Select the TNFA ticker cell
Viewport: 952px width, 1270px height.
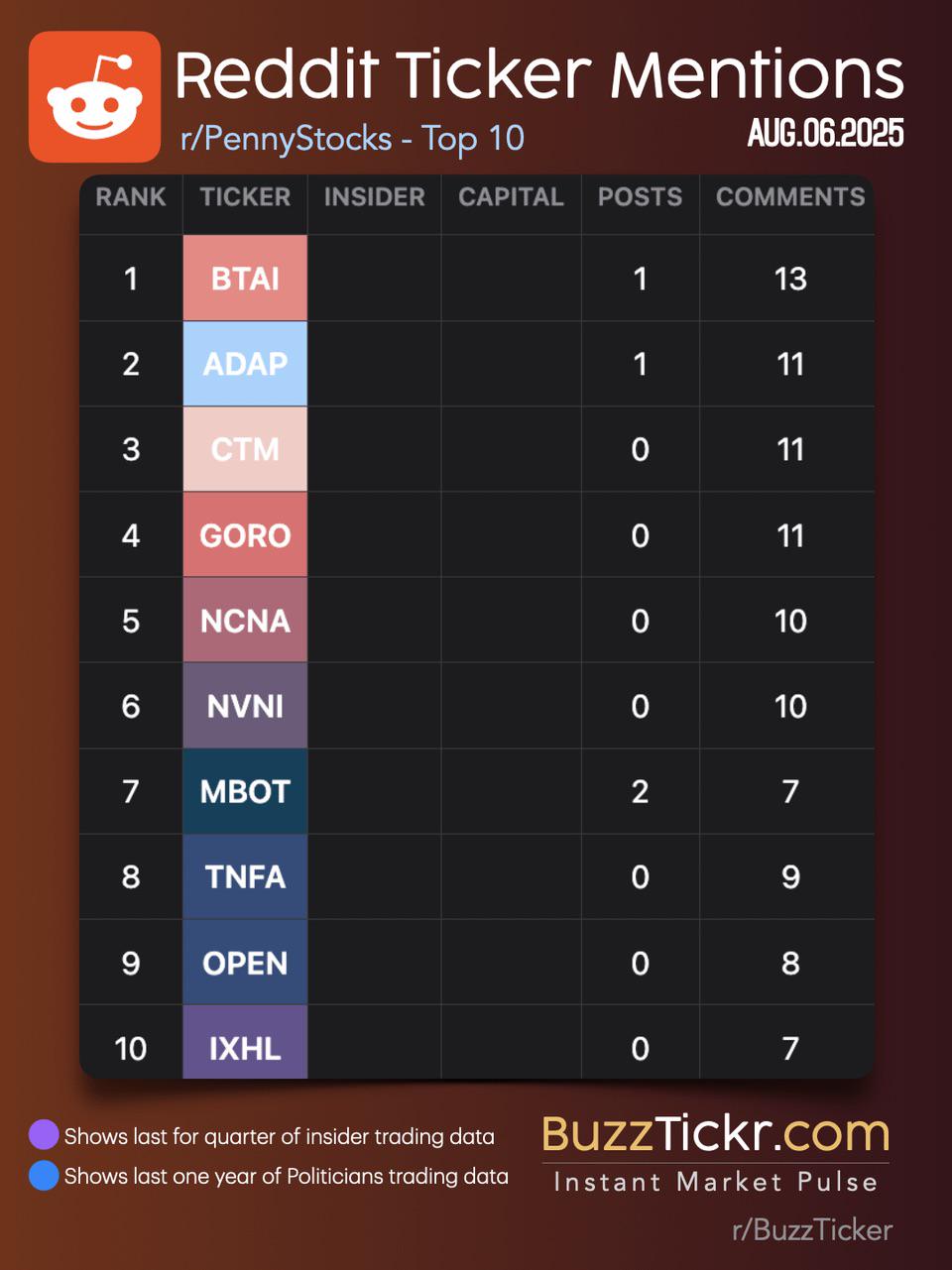point(245,876)
